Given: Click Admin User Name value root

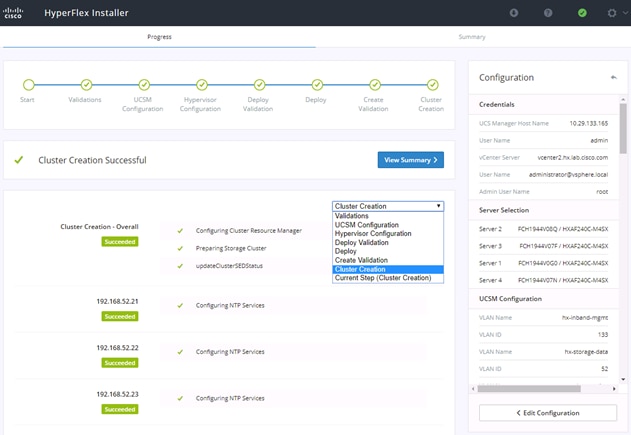Looking at the screenshot, I should pyautogui.click(x=602, y=192).
